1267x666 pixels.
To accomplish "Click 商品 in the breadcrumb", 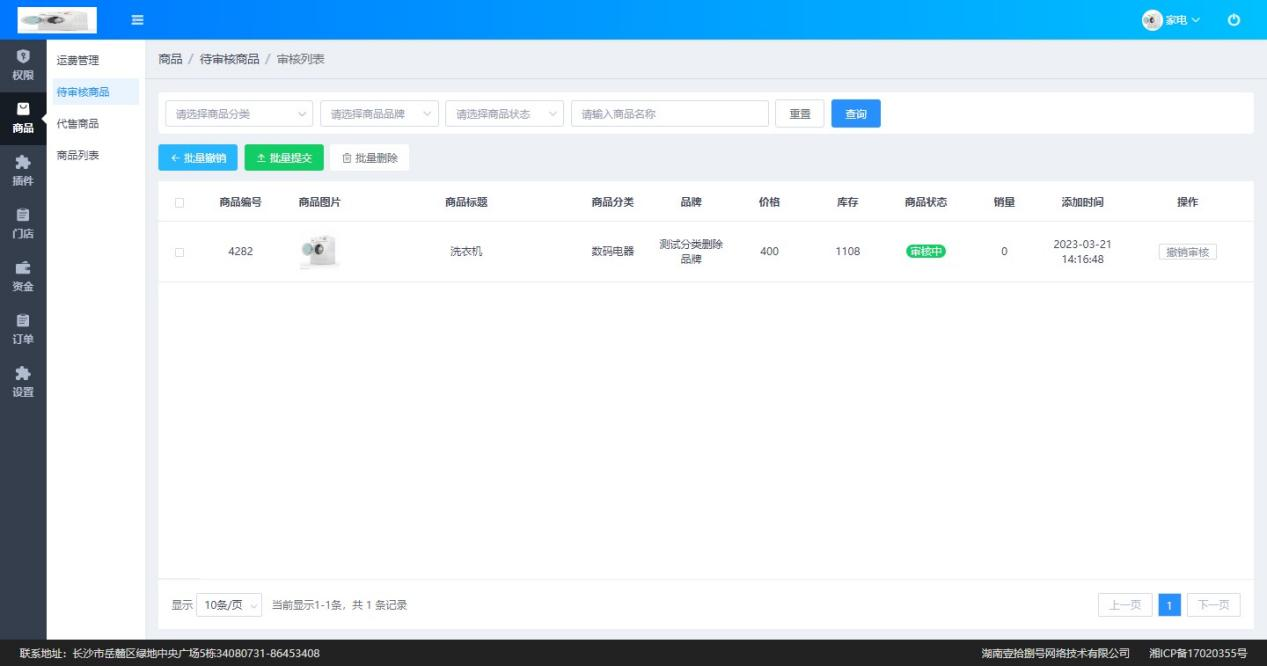I will [170, 59].
